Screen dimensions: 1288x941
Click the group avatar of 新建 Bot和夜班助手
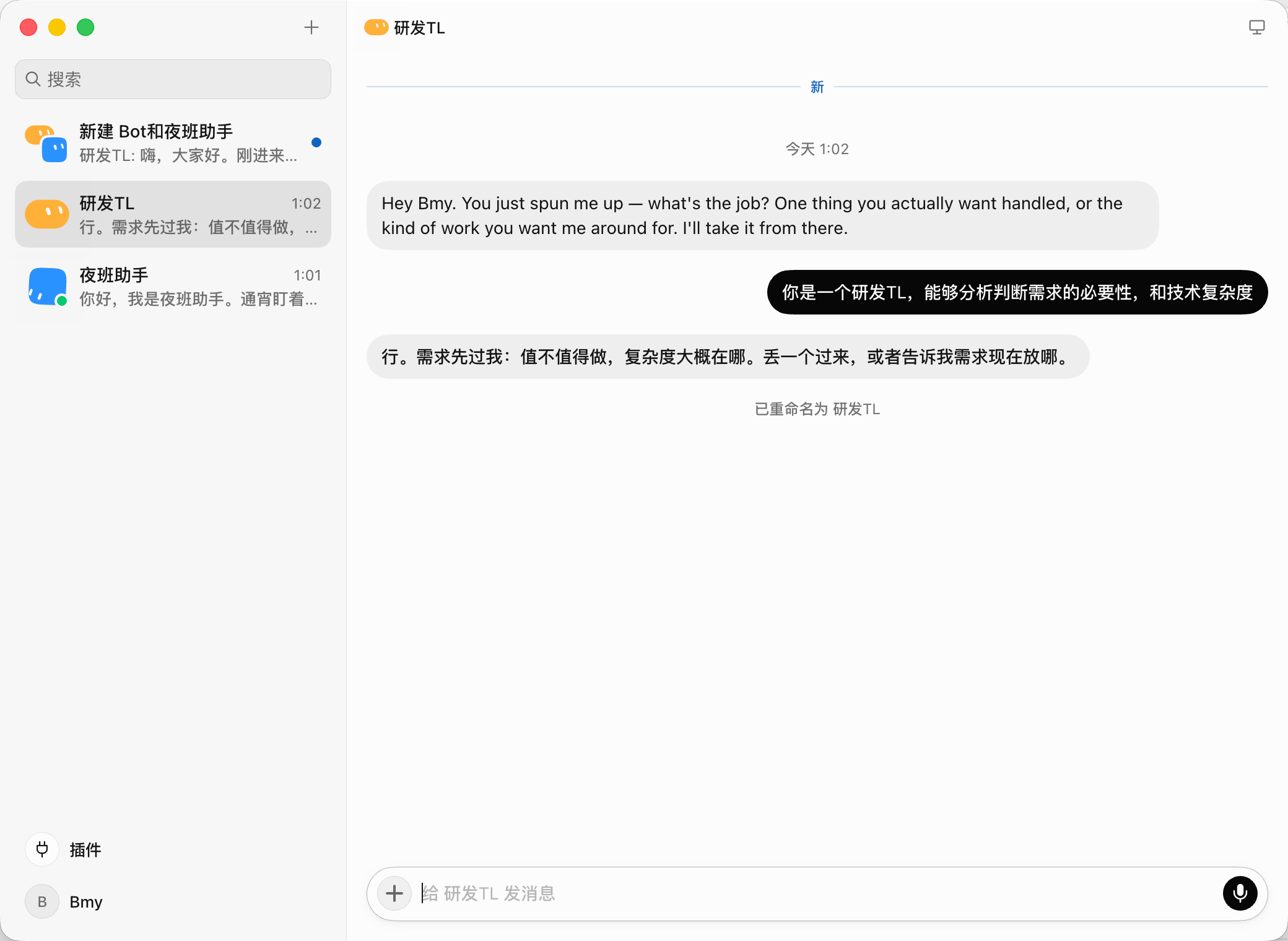pos(46,143)
